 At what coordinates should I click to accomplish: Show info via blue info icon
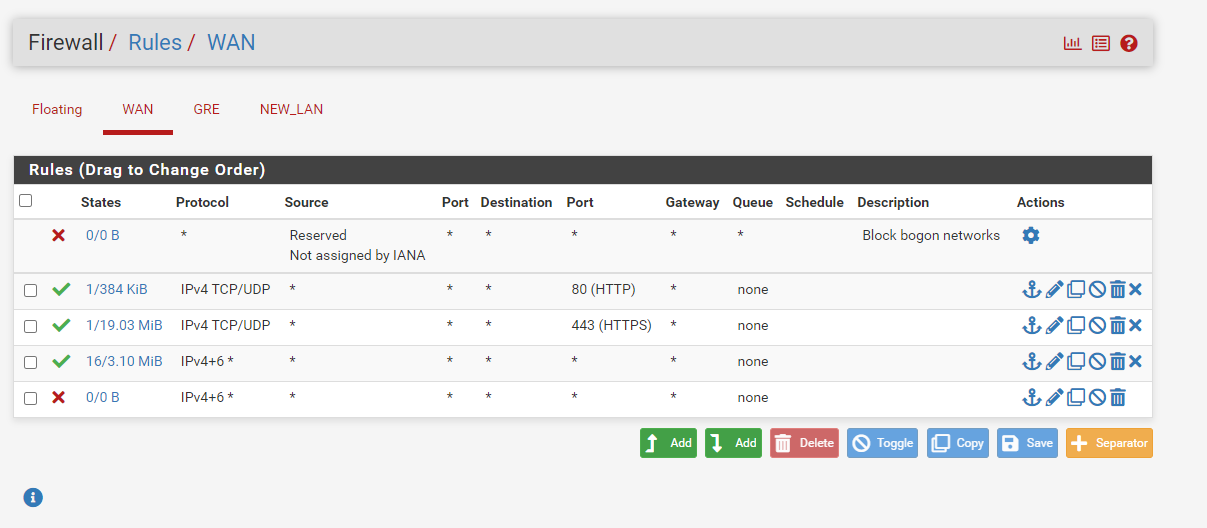click(x=33, y=497)
